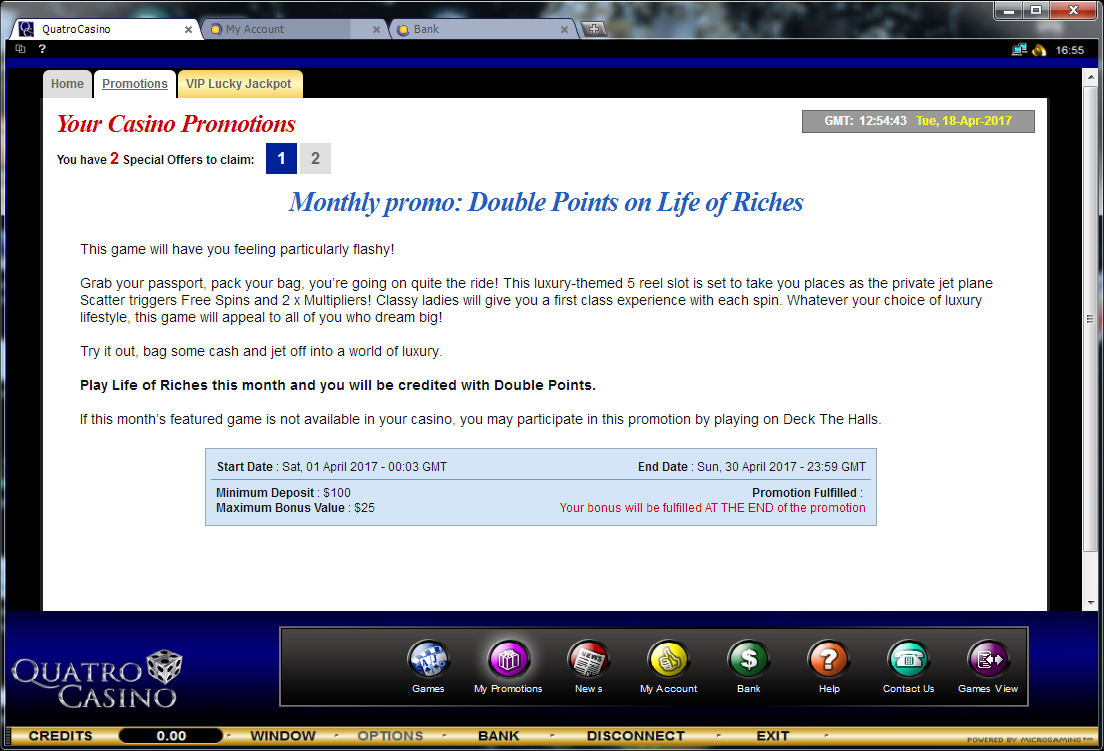Click the network connection status icon
Viewport: 1104px width, 751px height.
1019,50
